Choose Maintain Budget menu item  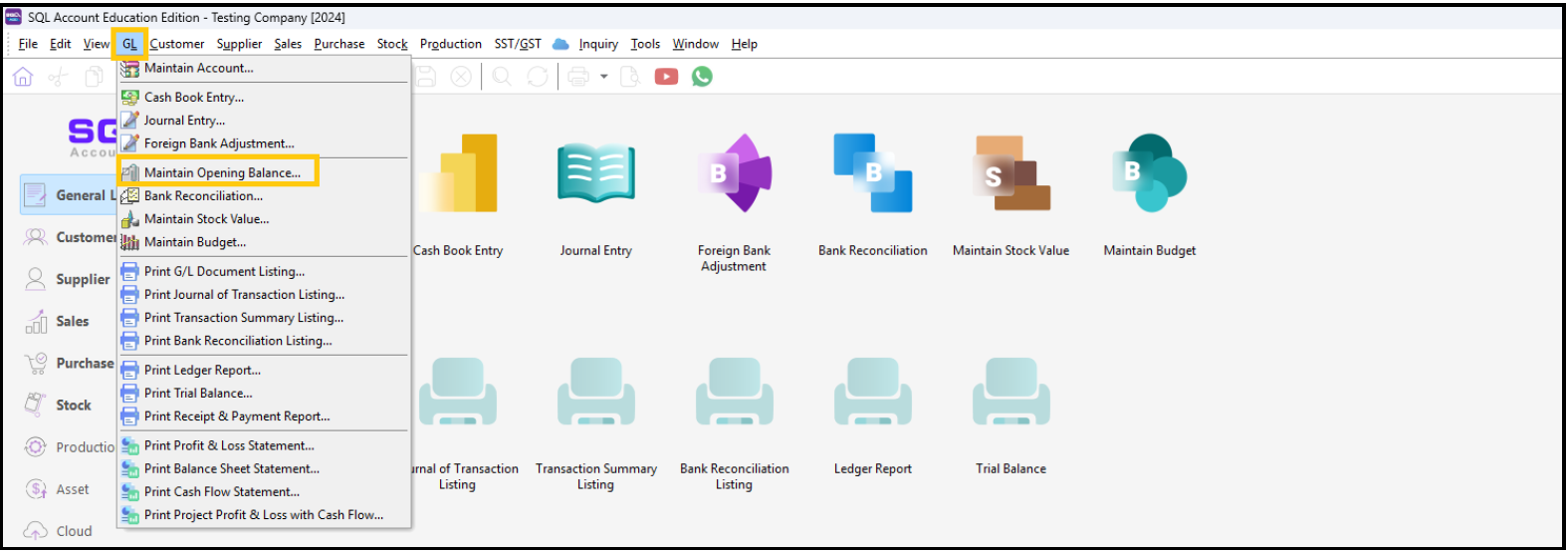tap(264, 242)
